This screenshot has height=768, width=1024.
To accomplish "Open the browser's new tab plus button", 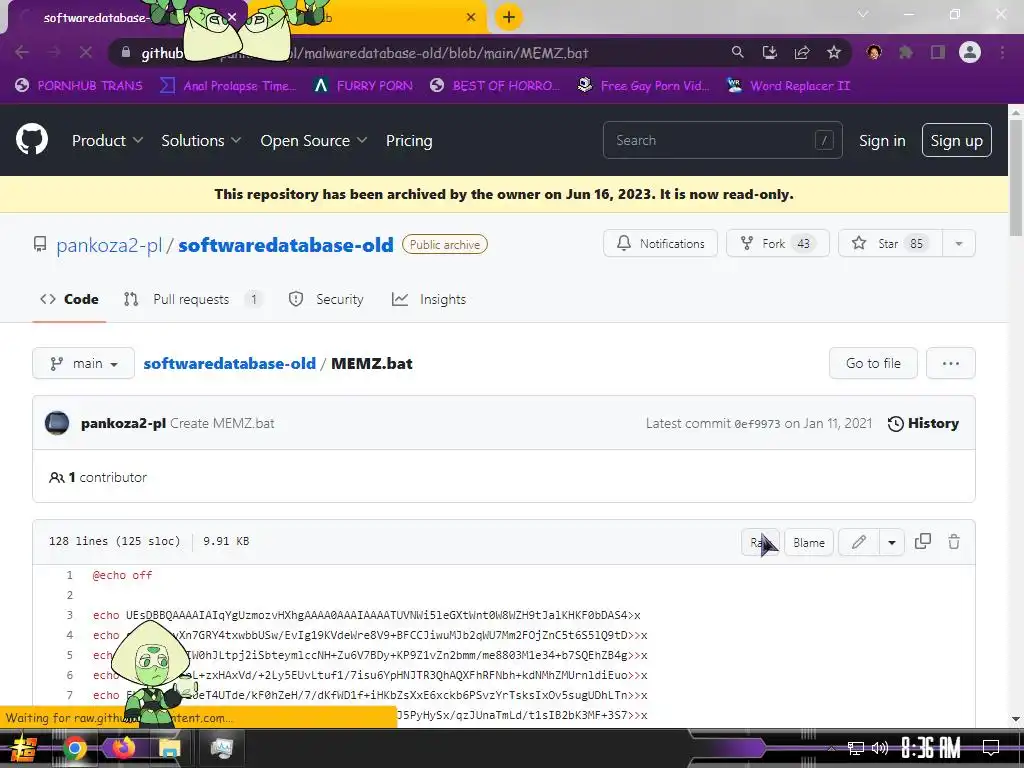I will pos(509,17).
